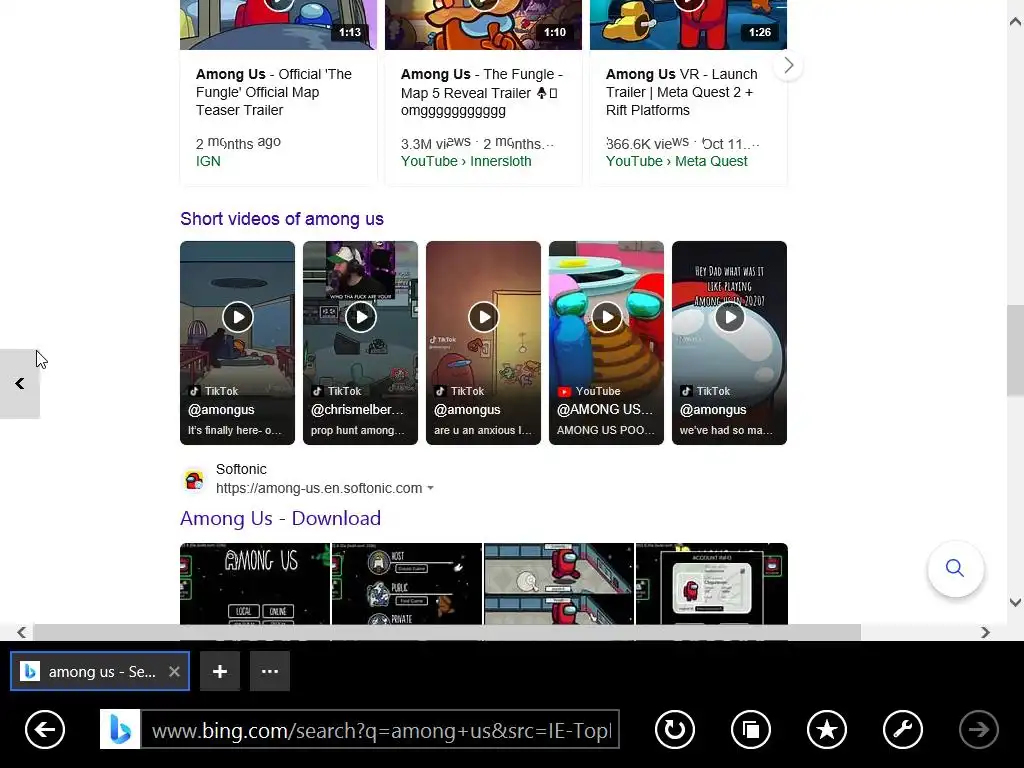
Task: Click the horizontal scroll left arrow
Action: click(22, 632)
